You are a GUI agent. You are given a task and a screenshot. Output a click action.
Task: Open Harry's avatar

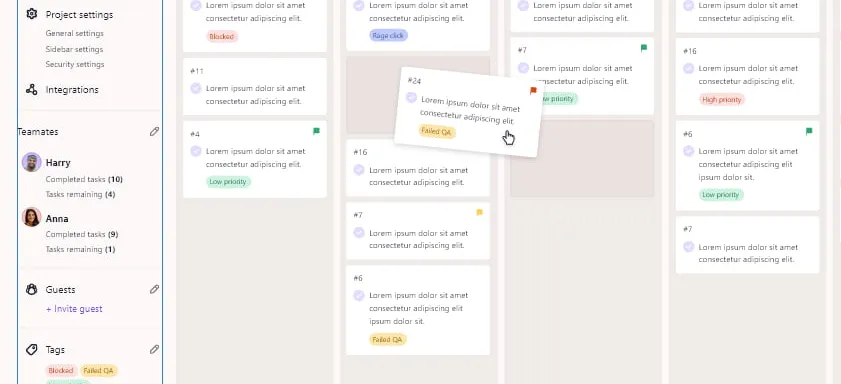32,162
